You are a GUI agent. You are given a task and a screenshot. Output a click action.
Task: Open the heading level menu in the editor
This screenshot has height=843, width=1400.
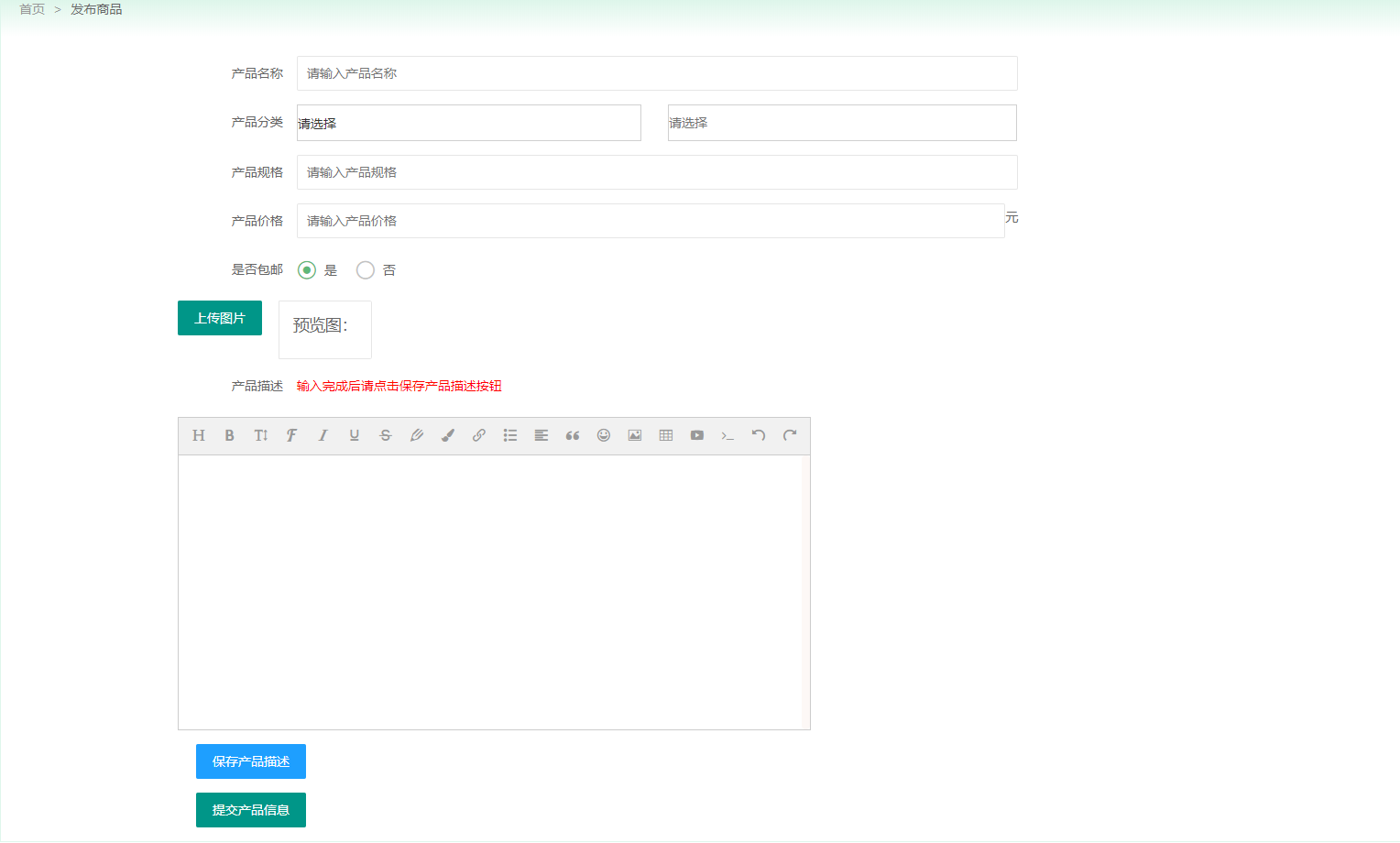(199, 435)
